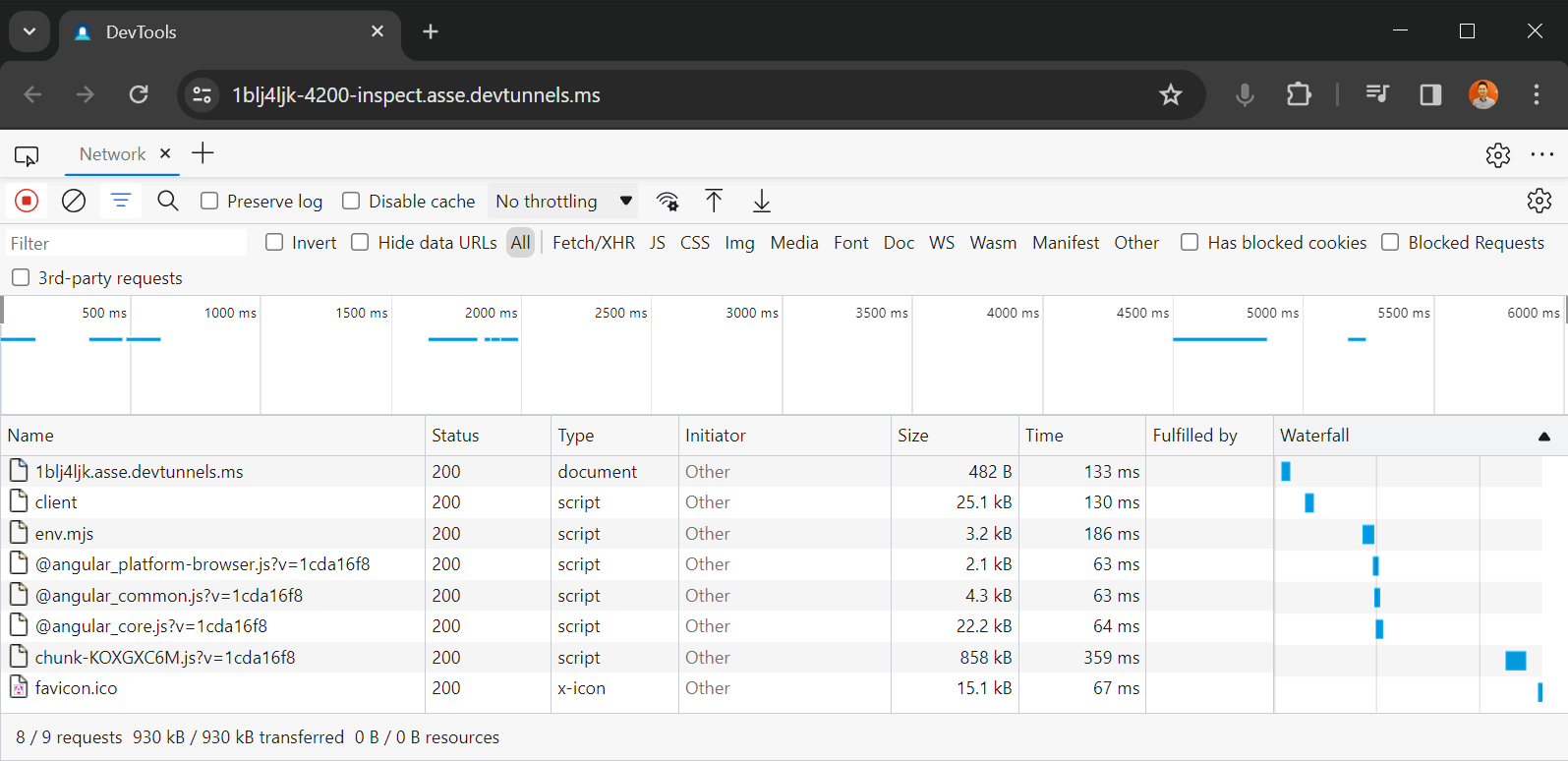Enable Disable cache checkbox

click(351, 201)
